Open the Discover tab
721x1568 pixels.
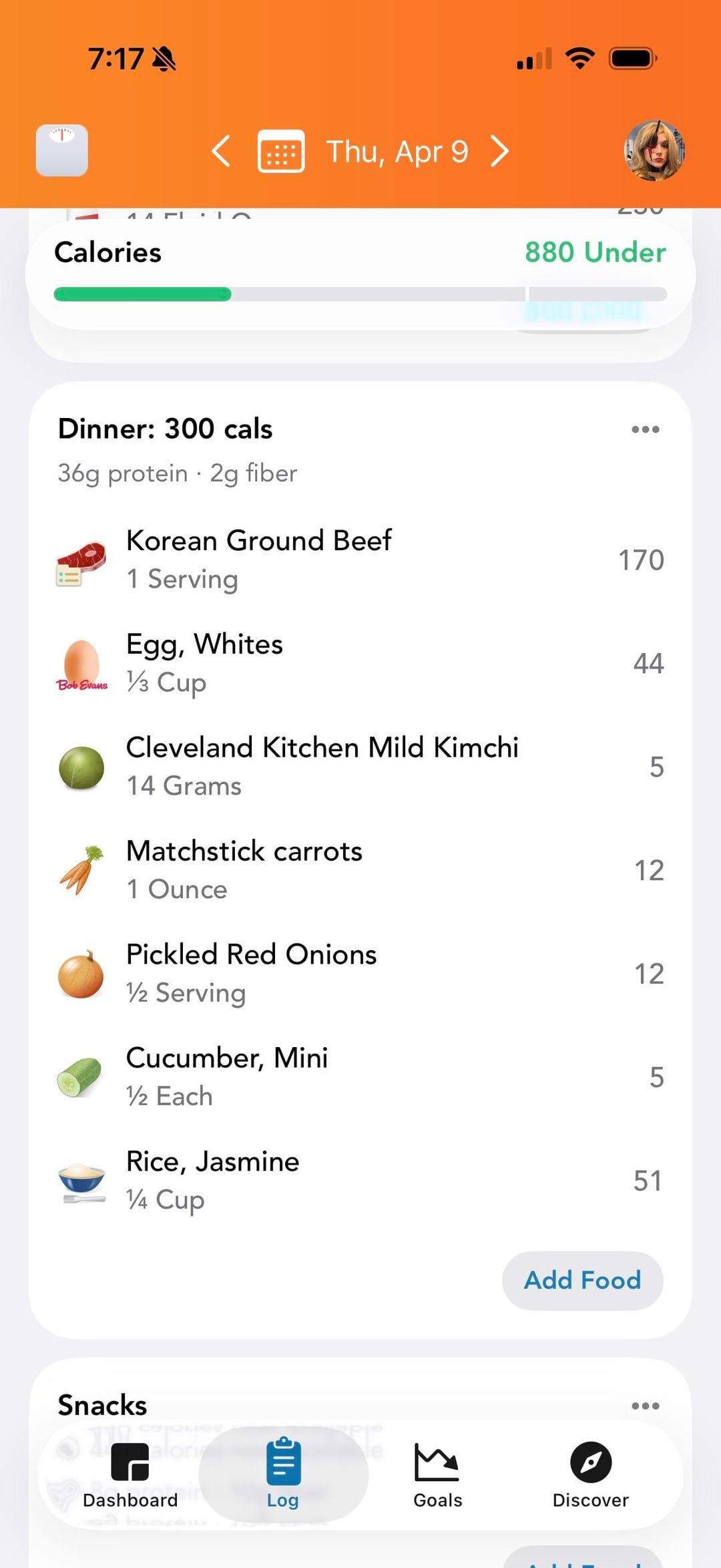(590, 1475)
